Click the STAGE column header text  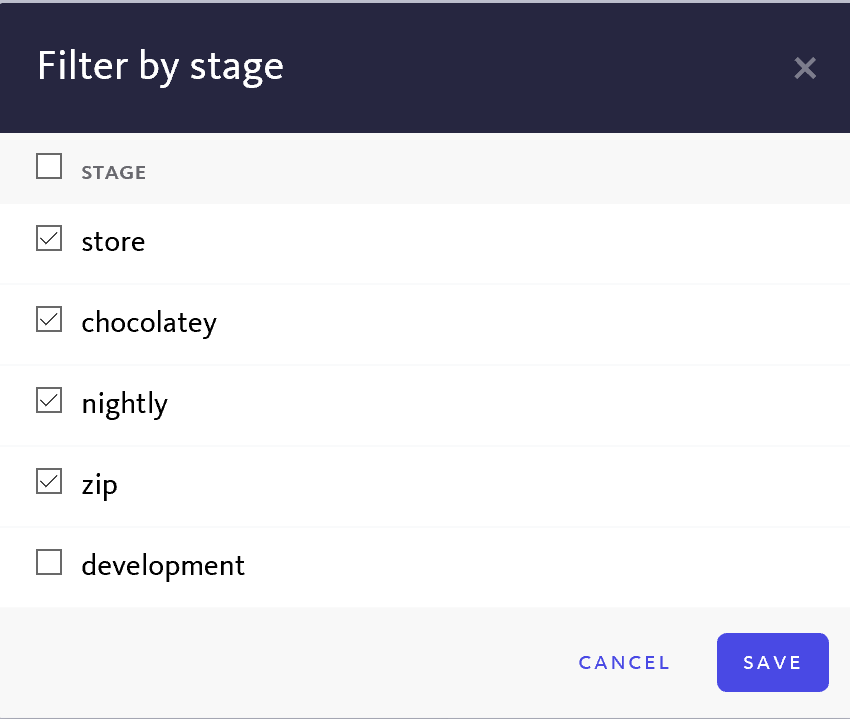pyautogui.click(x=113, y=172)
